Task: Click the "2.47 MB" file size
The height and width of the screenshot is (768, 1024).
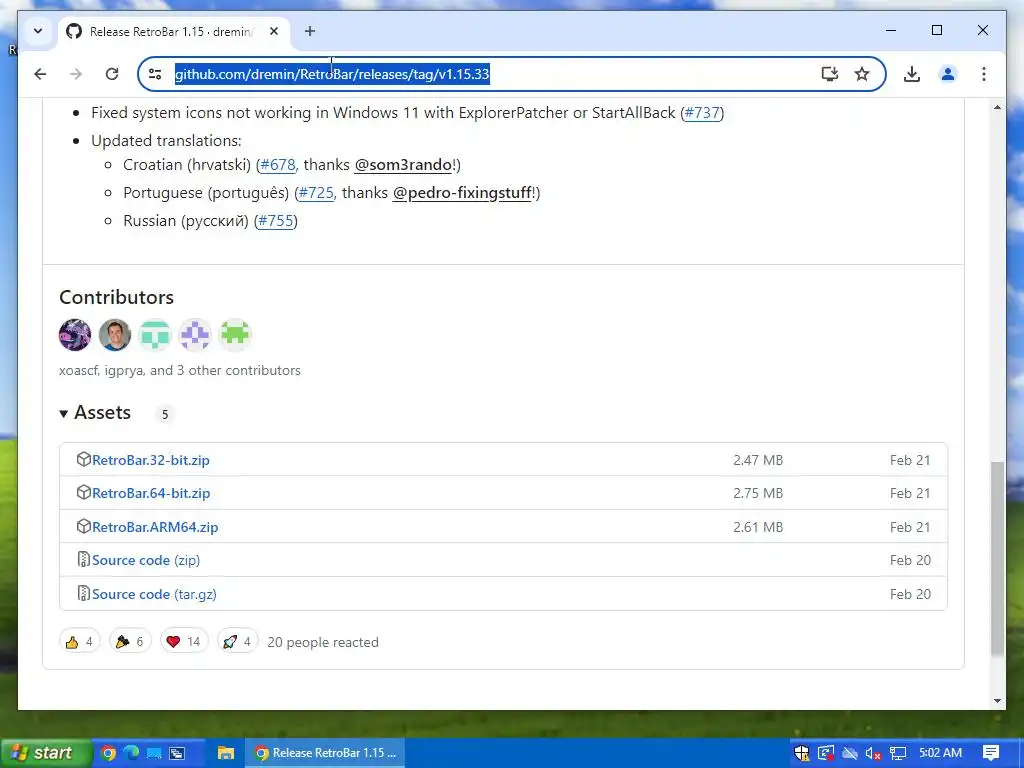Action: pyautogui.click(x=758, y=460)
